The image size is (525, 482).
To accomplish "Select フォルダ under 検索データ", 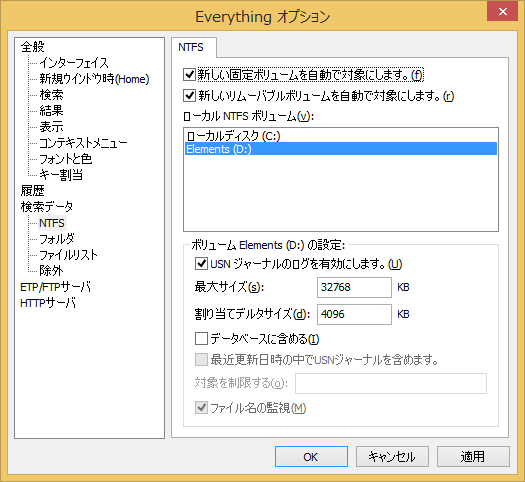I will pos(57,239).
